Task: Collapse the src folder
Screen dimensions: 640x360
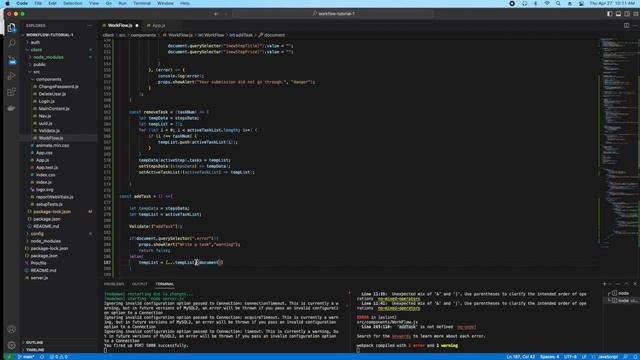Action: click(36, 72)
